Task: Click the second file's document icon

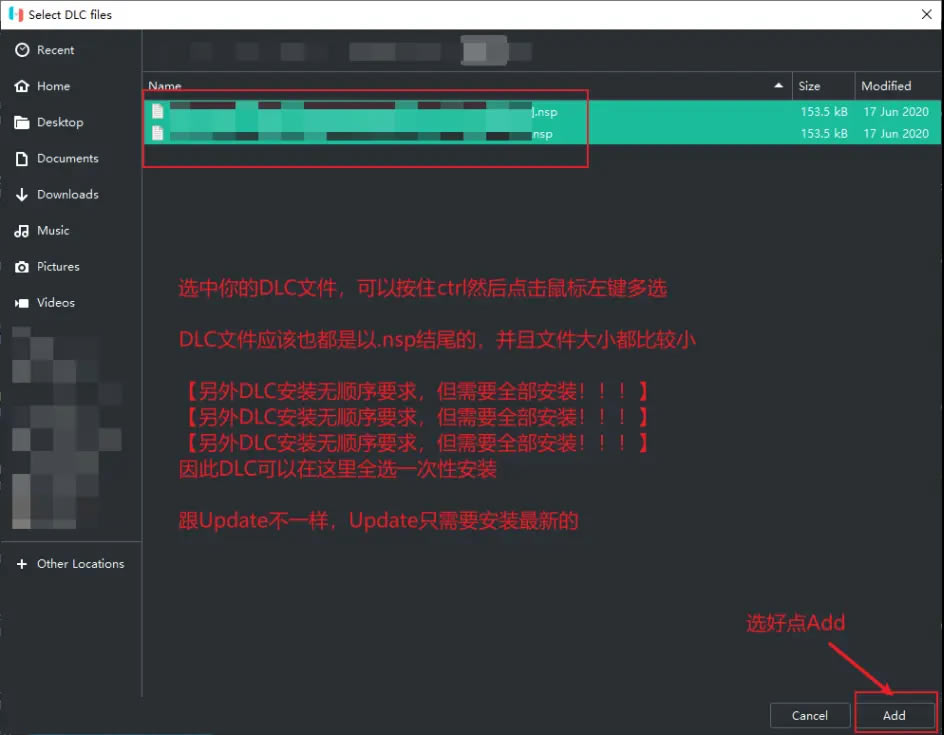Action: (158, 133)
